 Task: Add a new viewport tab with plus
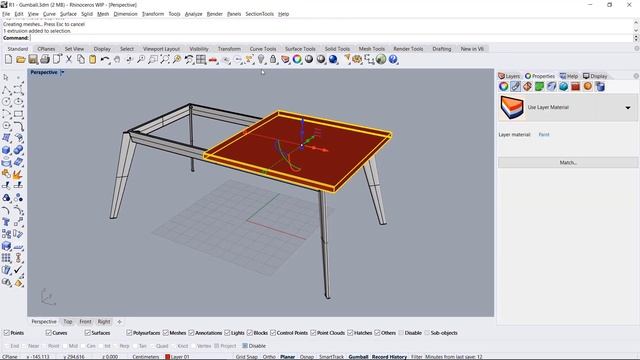pos(119,322)
